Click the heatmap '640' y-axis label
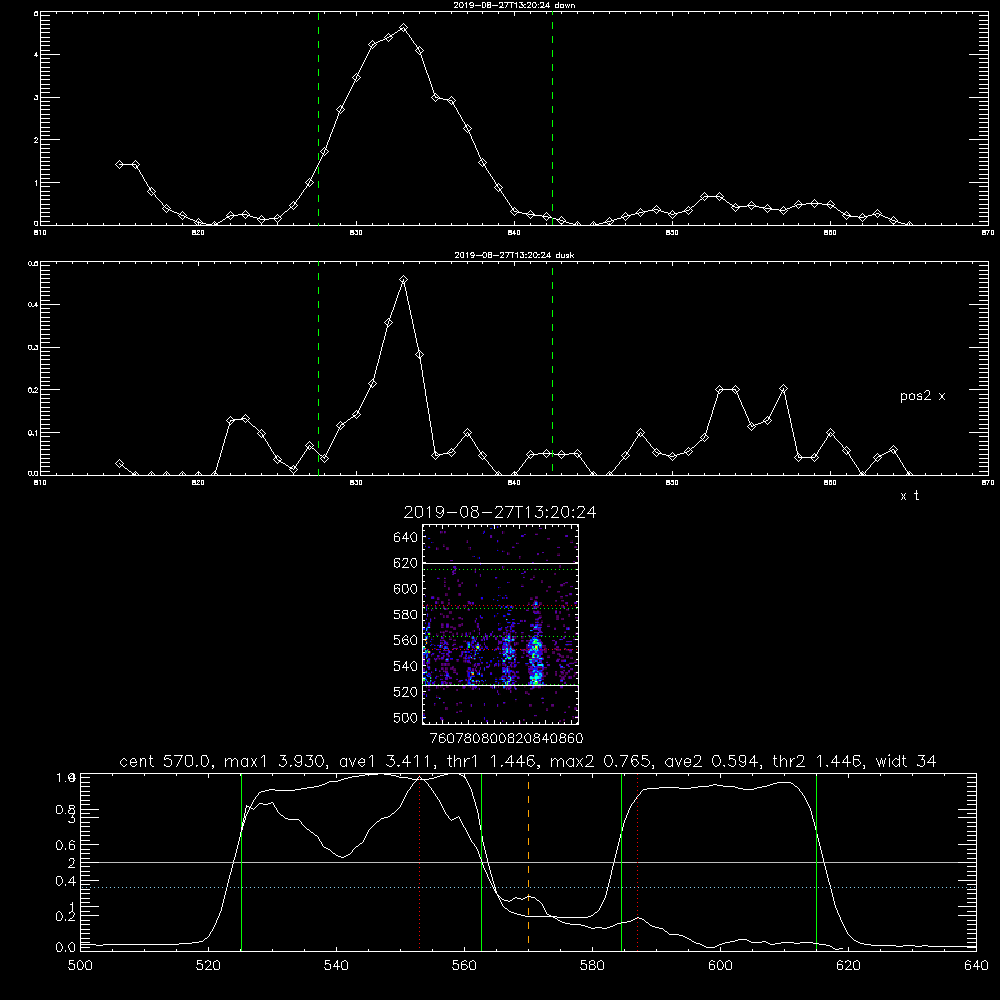 pos(406,538)
